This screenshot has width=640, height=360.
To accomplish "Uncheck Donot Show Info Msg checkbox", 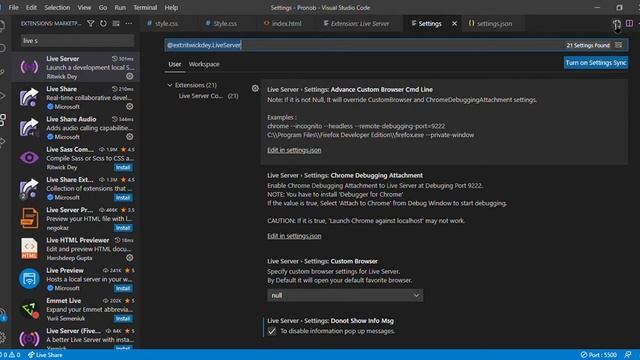I will pos(272,331).
